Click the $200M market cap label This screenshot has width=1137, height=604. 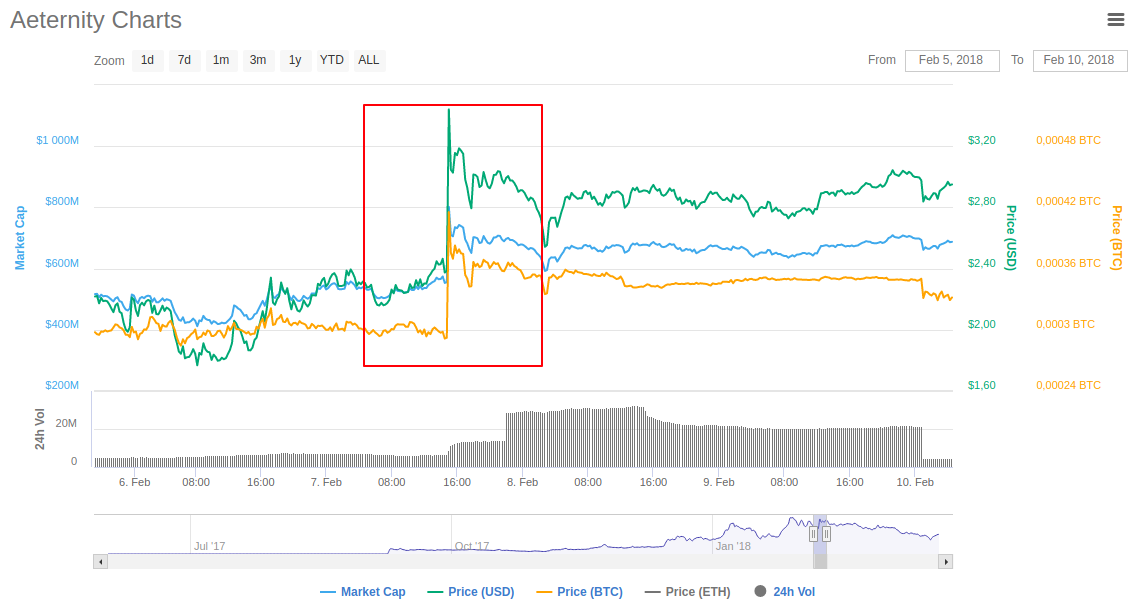pos(62,385)
